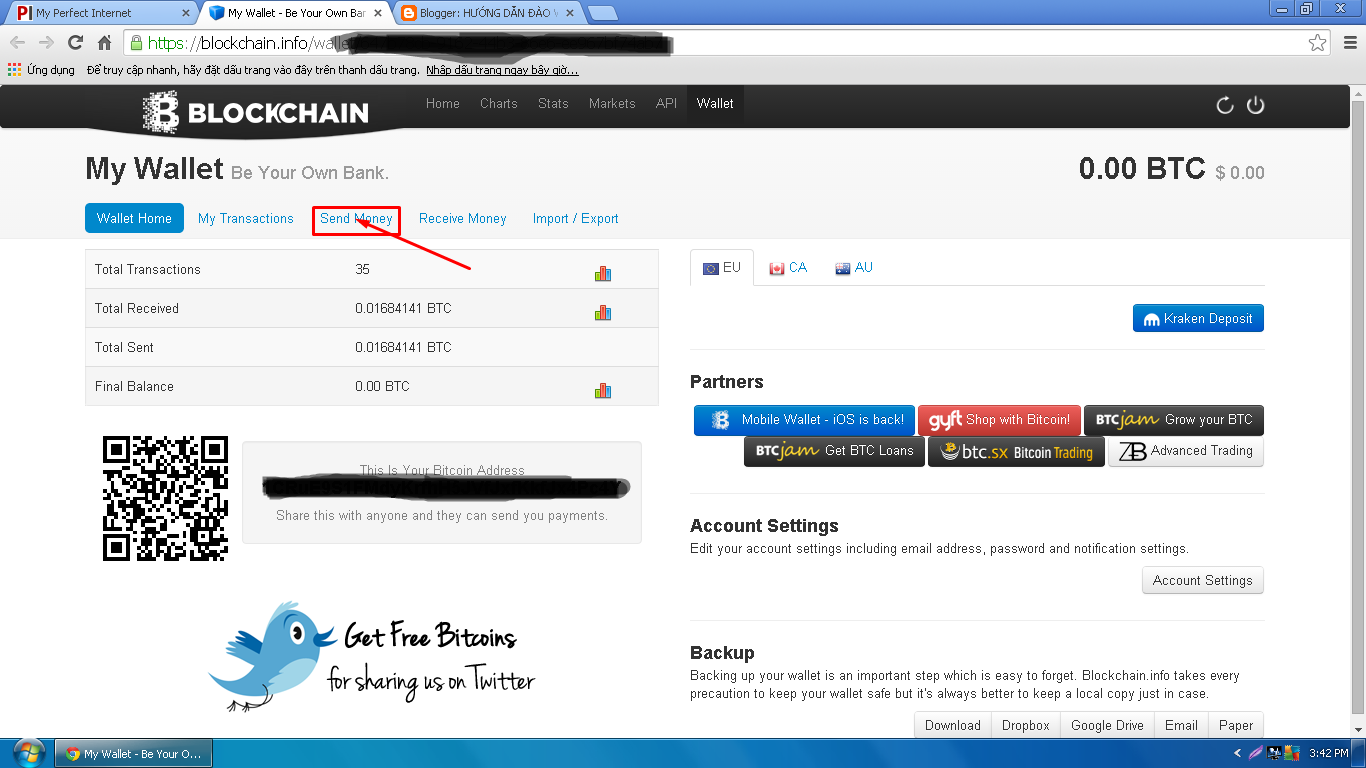Click the browser forward arrow
Screen dimensions: 1366x768
click(x=46, y=43)
